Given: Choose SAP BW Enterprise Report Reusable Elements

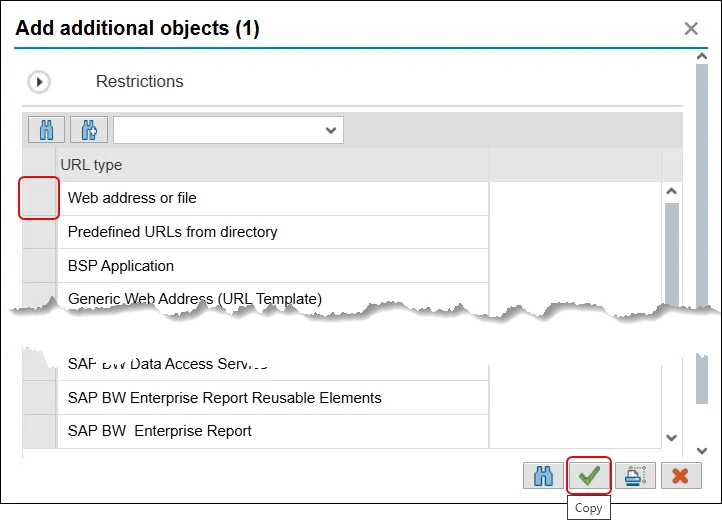Looking at the screenshot, I should (x=225, y=397).
